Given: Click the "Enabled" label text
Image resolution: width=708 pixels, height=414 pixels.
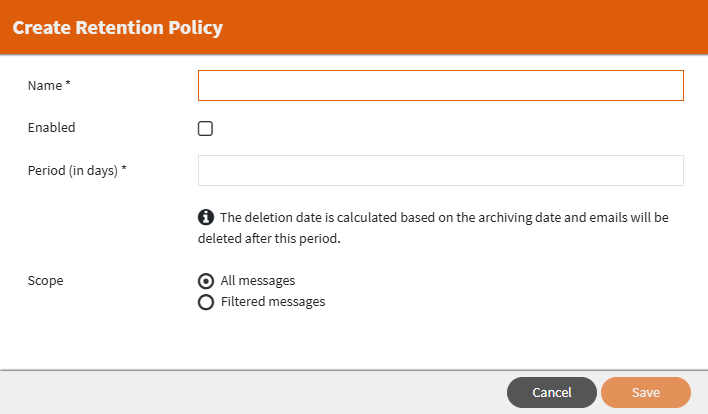Looking at the screenshot, I should [x=51, y=128].
